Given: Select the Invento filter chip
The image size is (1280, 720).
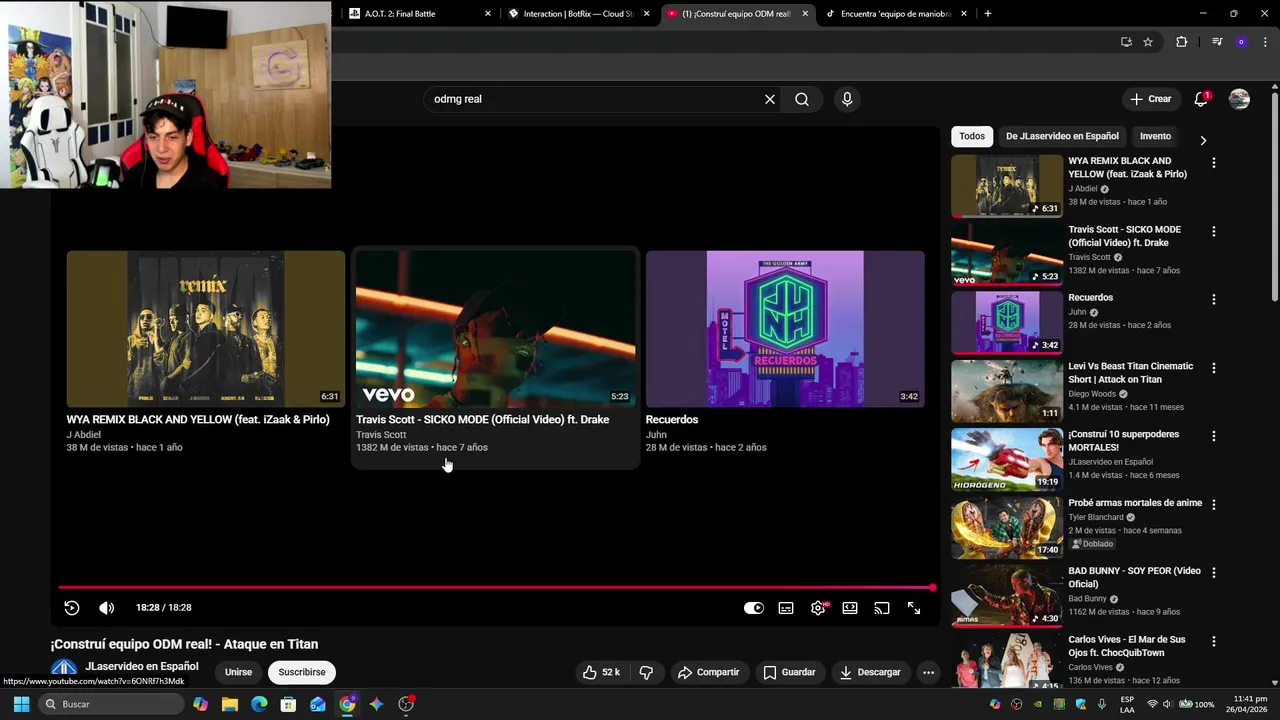Looking at the screenshot, I should (x=1155, y=136).
